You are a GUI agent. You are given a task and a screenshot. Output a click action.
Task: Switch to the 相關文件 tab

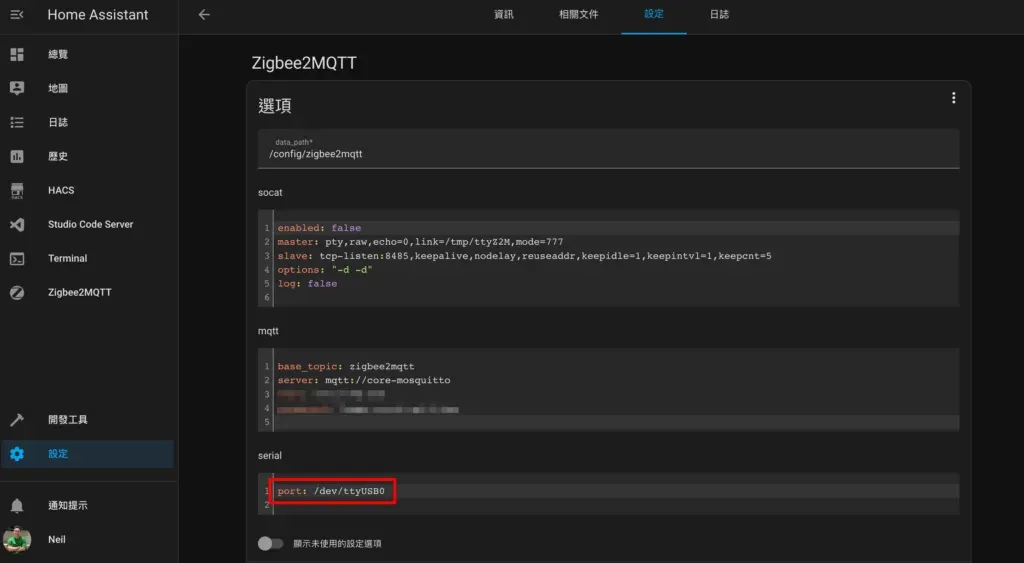coord(579,15)
